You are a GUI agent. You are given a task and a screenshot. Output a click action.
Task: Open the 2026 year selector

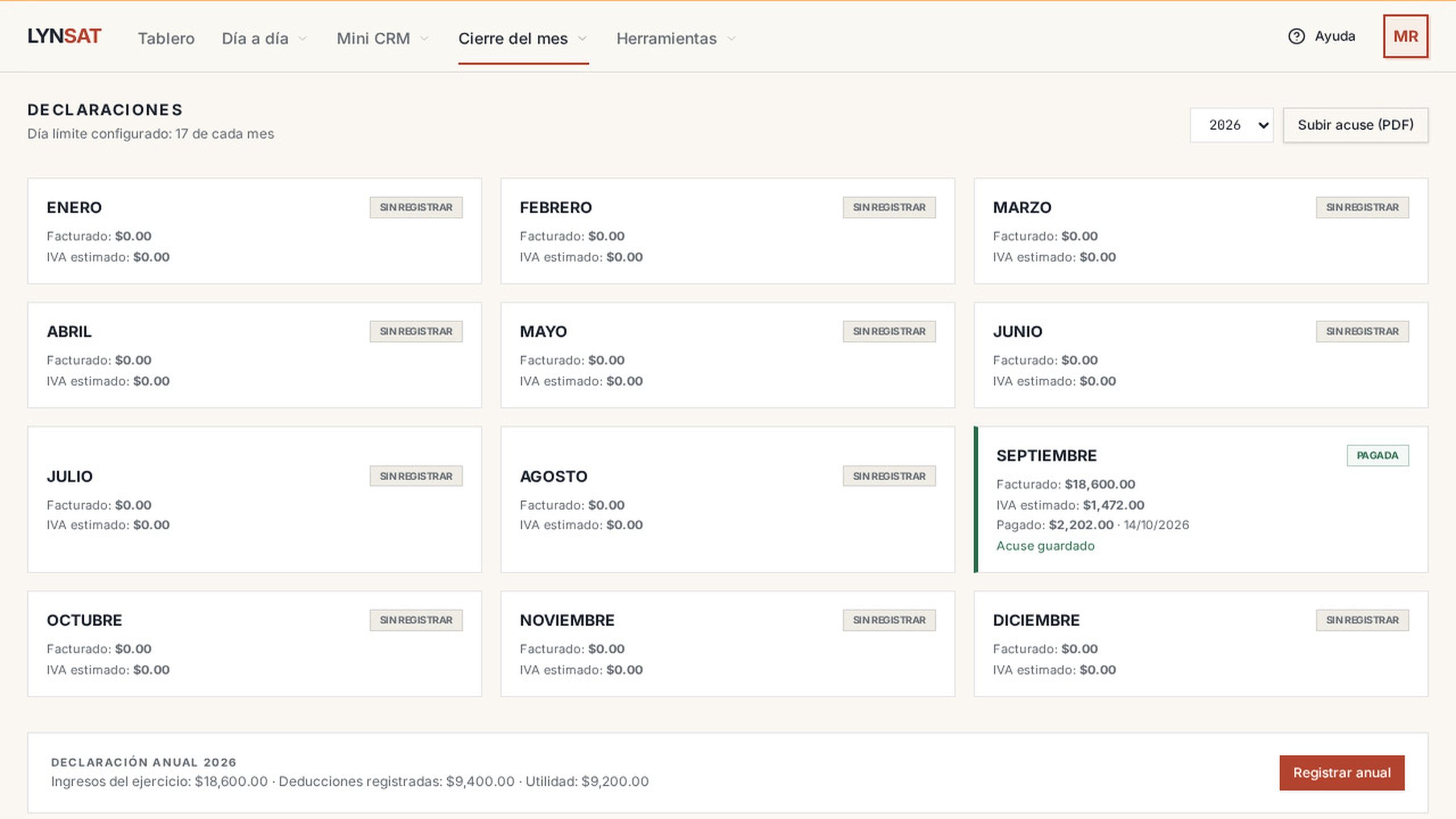pos(1231,125)
